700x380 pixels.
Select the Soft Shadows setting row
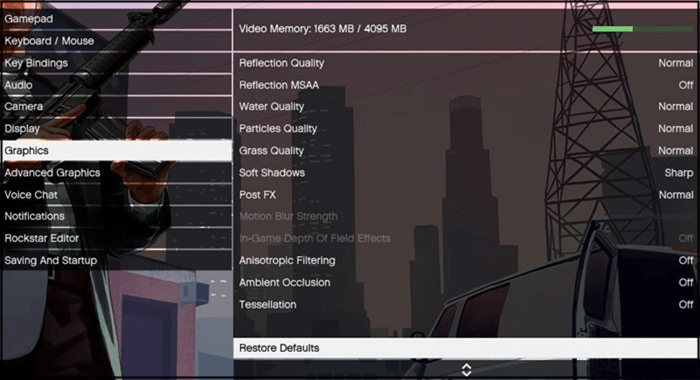coord(465,172)
